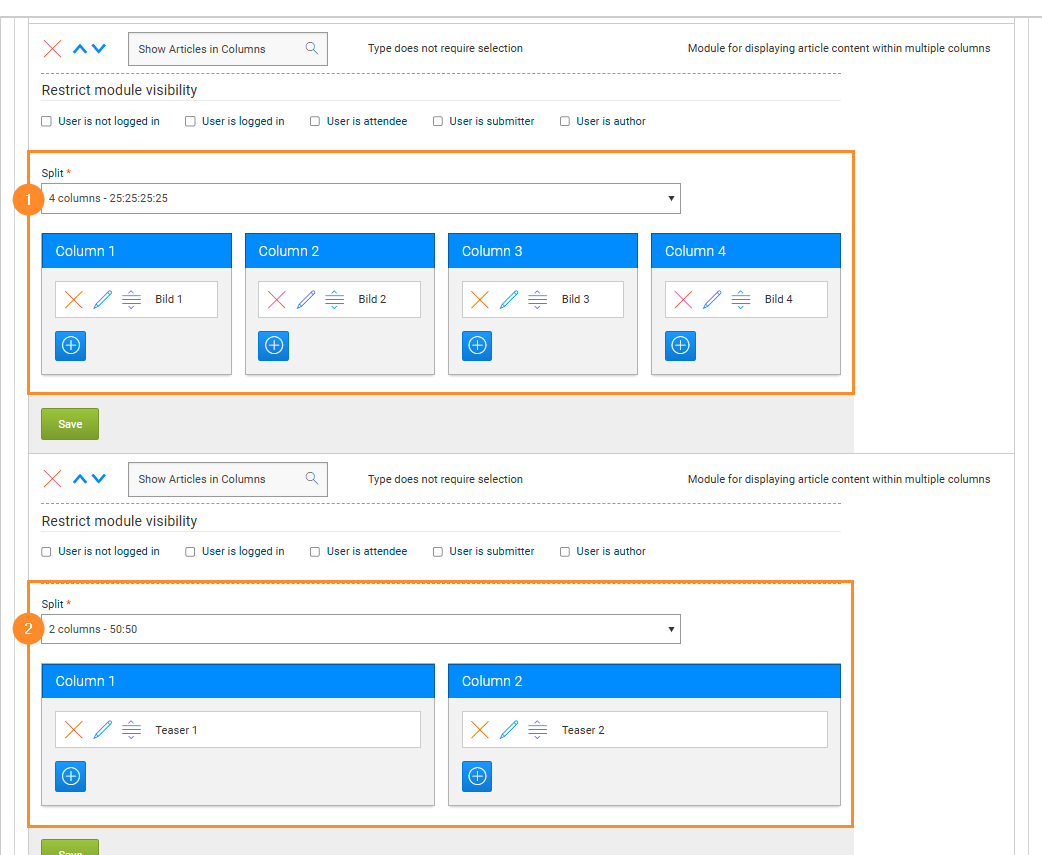The image size is (1042, 855).
Task: Remove Bild 1 from Column 1
Action: pyautogui.click(x=74, y=300)
